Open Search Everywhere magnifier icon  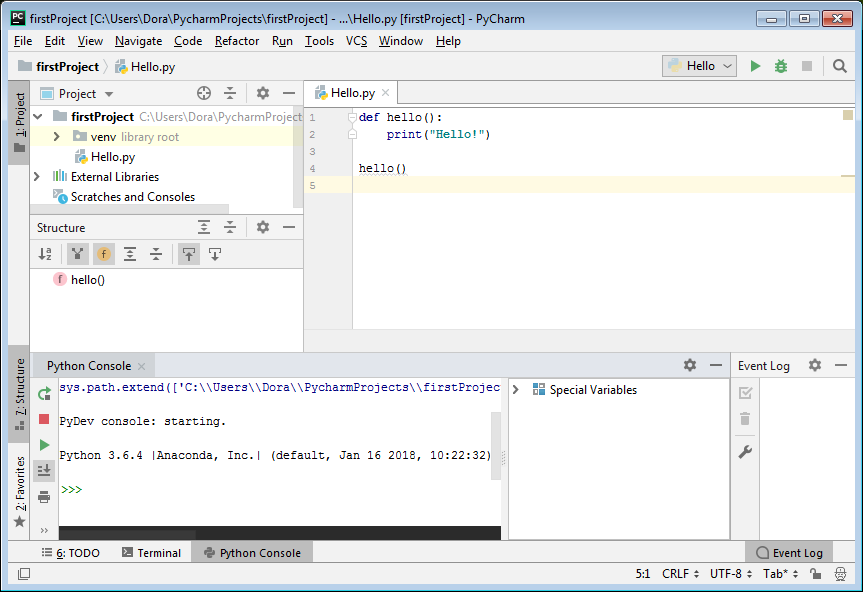click(839, 67)
